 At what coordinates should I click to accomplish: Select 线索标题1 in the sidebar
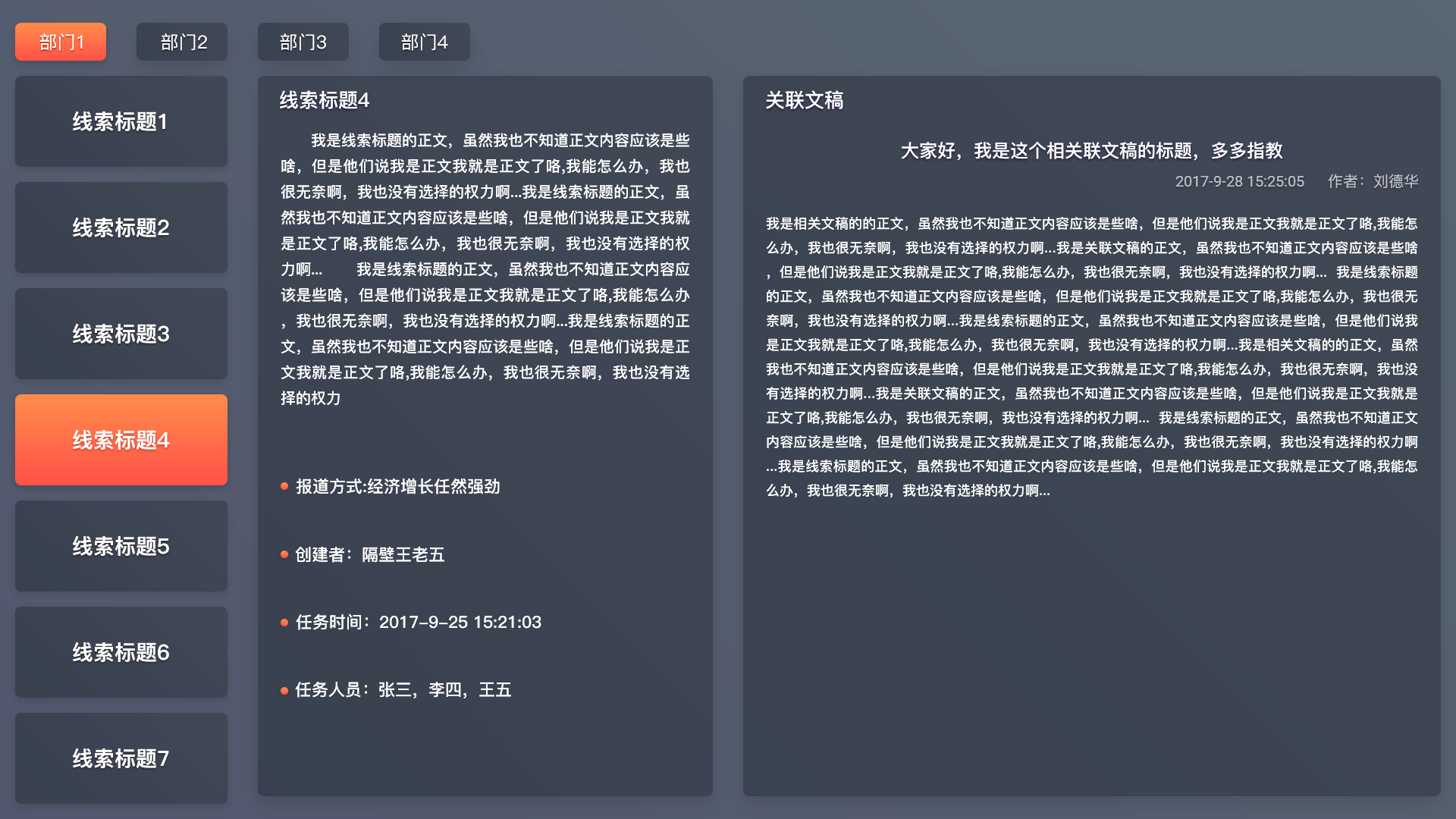click(x=121, y=121)
